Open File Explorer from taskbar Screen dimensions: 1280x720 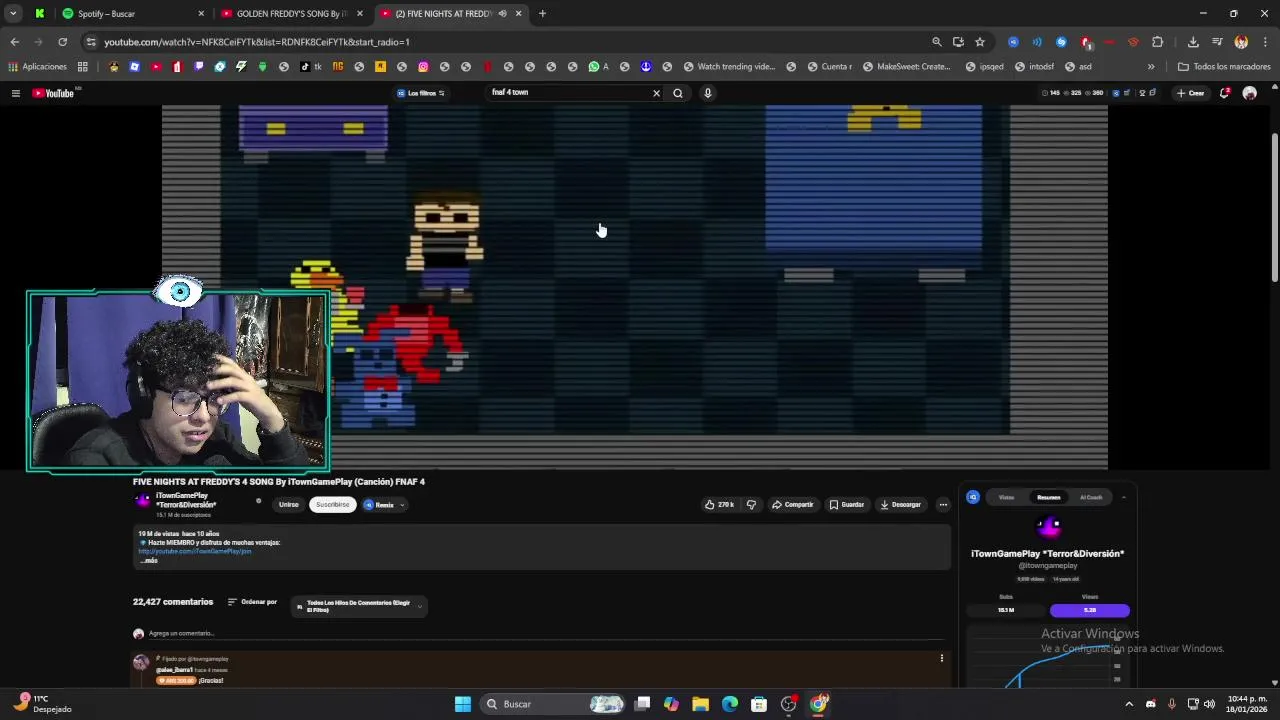700,704
